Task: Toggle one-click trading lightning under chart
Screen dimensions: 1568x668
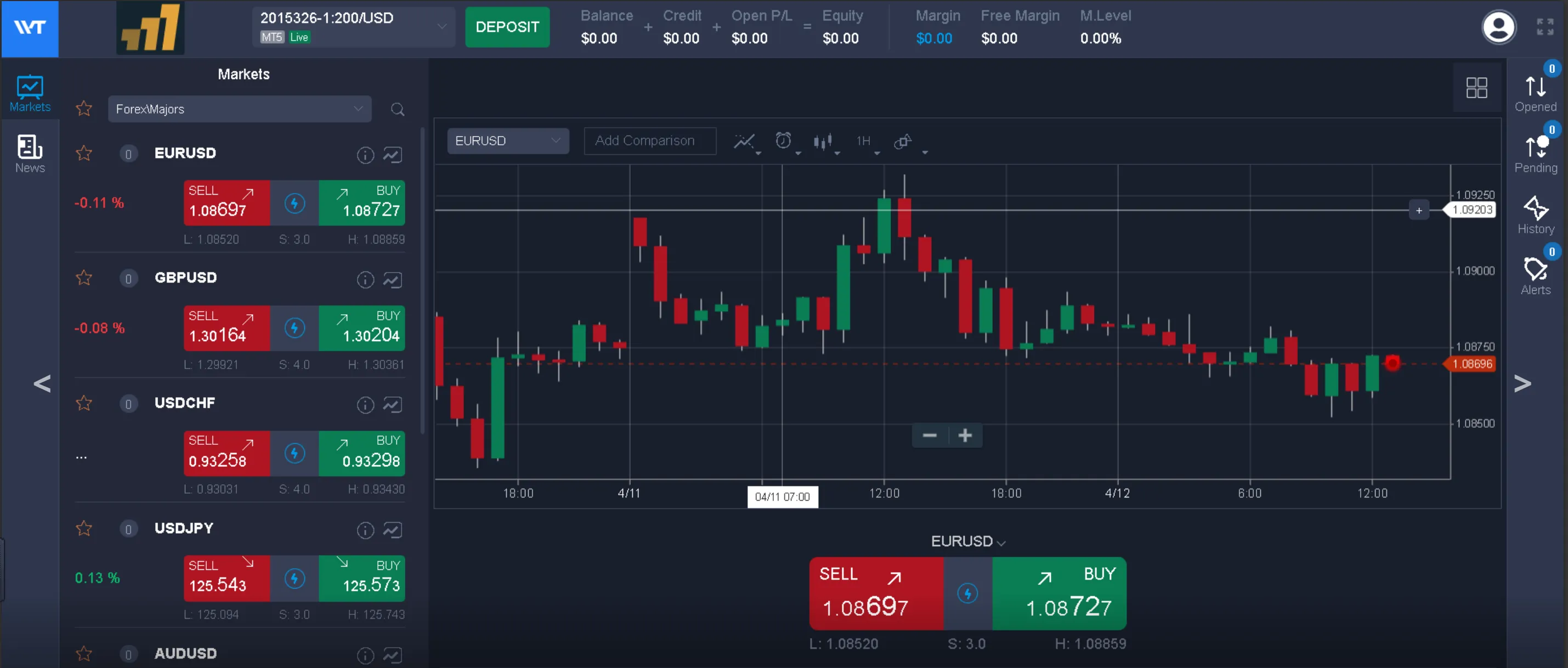Action: pyautogui.click(x=967, y=593)
